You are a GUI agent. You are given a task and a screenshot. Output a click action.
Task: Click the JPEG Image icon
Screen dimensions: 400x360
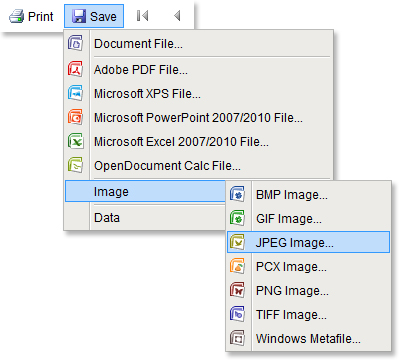238,242
